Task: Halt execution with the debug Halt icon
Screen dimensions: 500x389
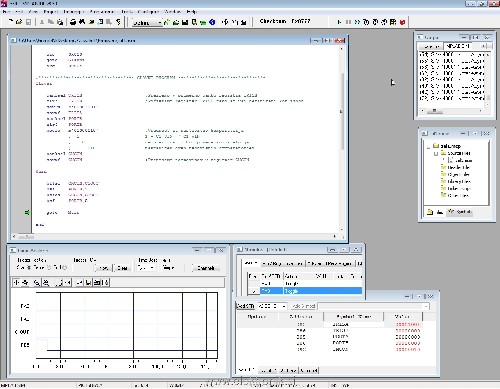Action: tap(348, 22)
